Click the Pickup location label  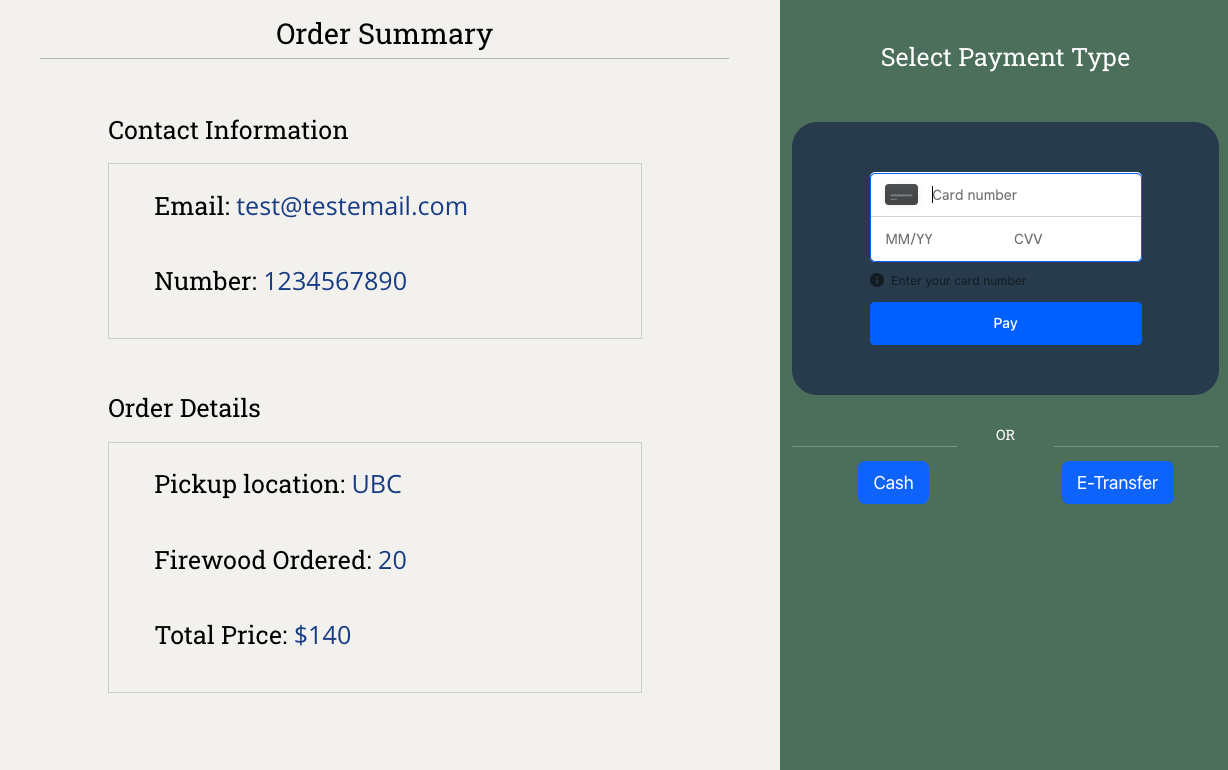[x=249, y=485]
